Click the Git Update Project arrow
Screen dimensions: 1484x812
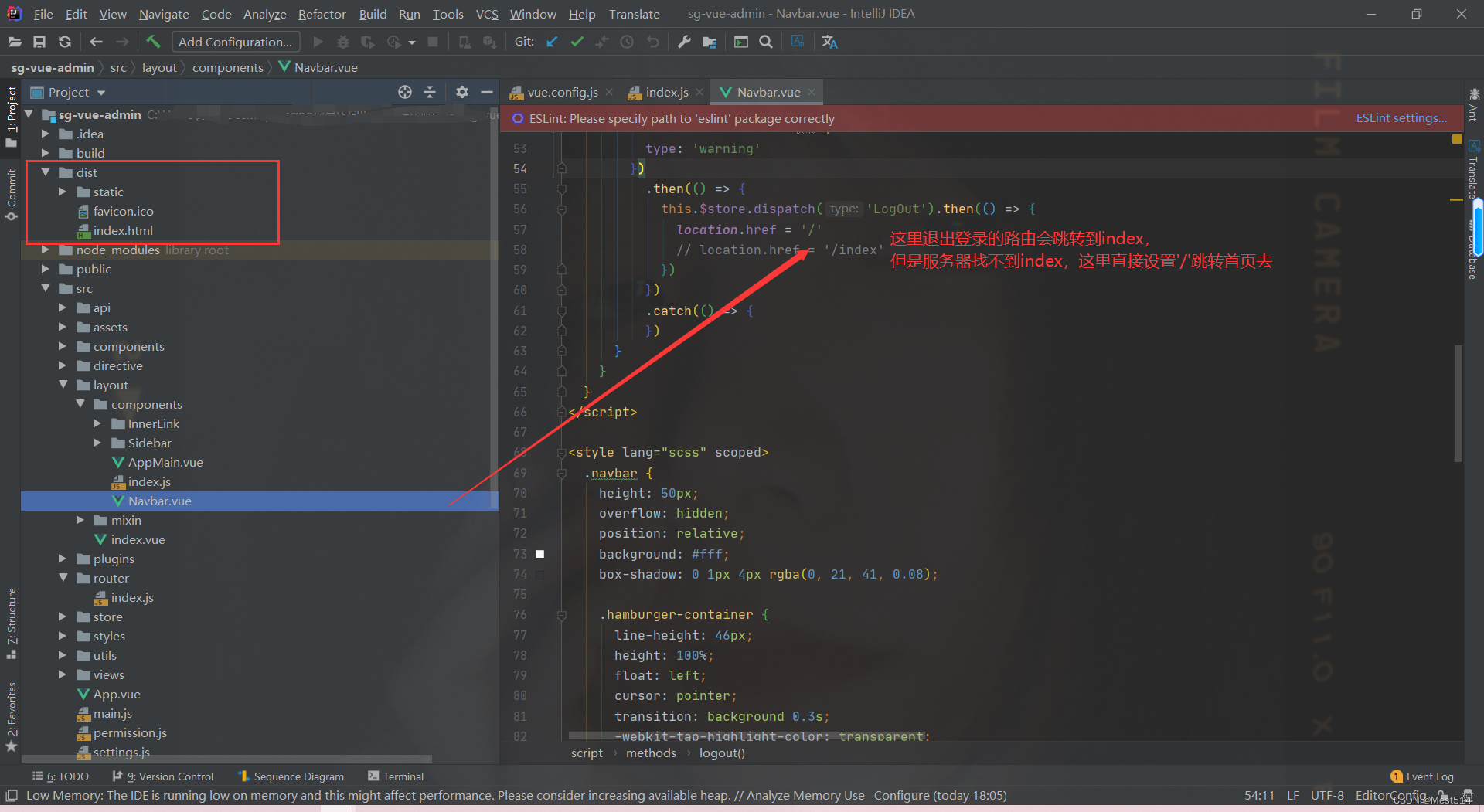(552, 42)
